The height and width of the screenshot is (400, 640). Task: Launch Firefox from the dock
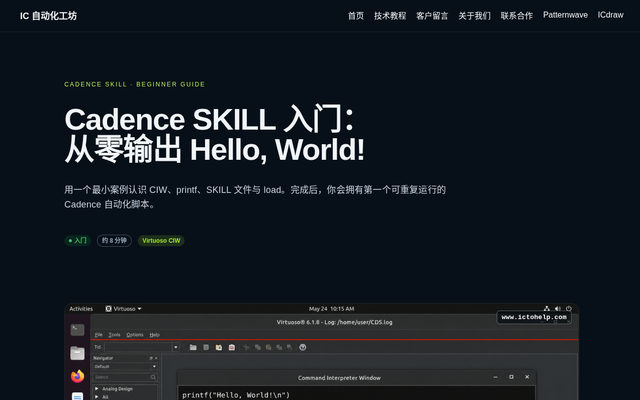pyautogui.click(x=77, y=376)
